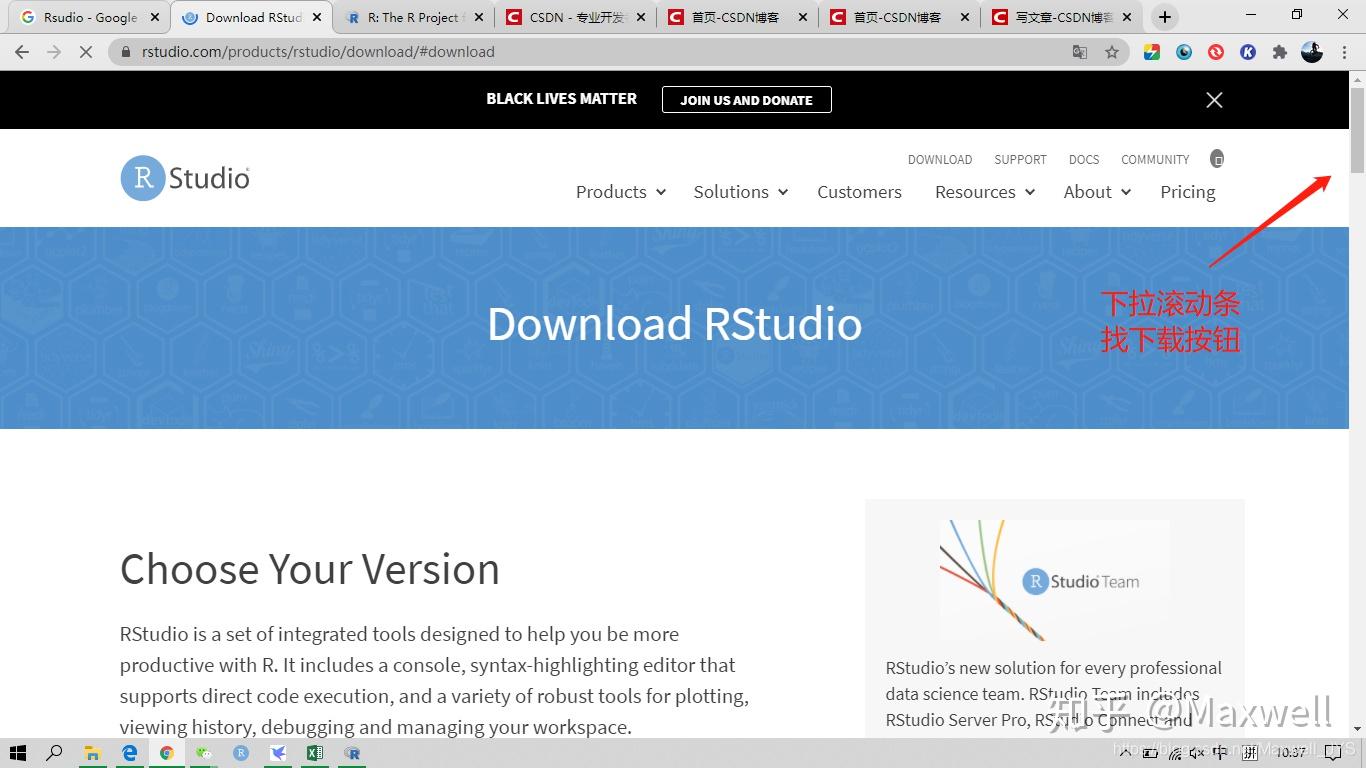Open the Pricing page link
The height and width of the screenshot is (768, 1366).
tap(1187, 192)
